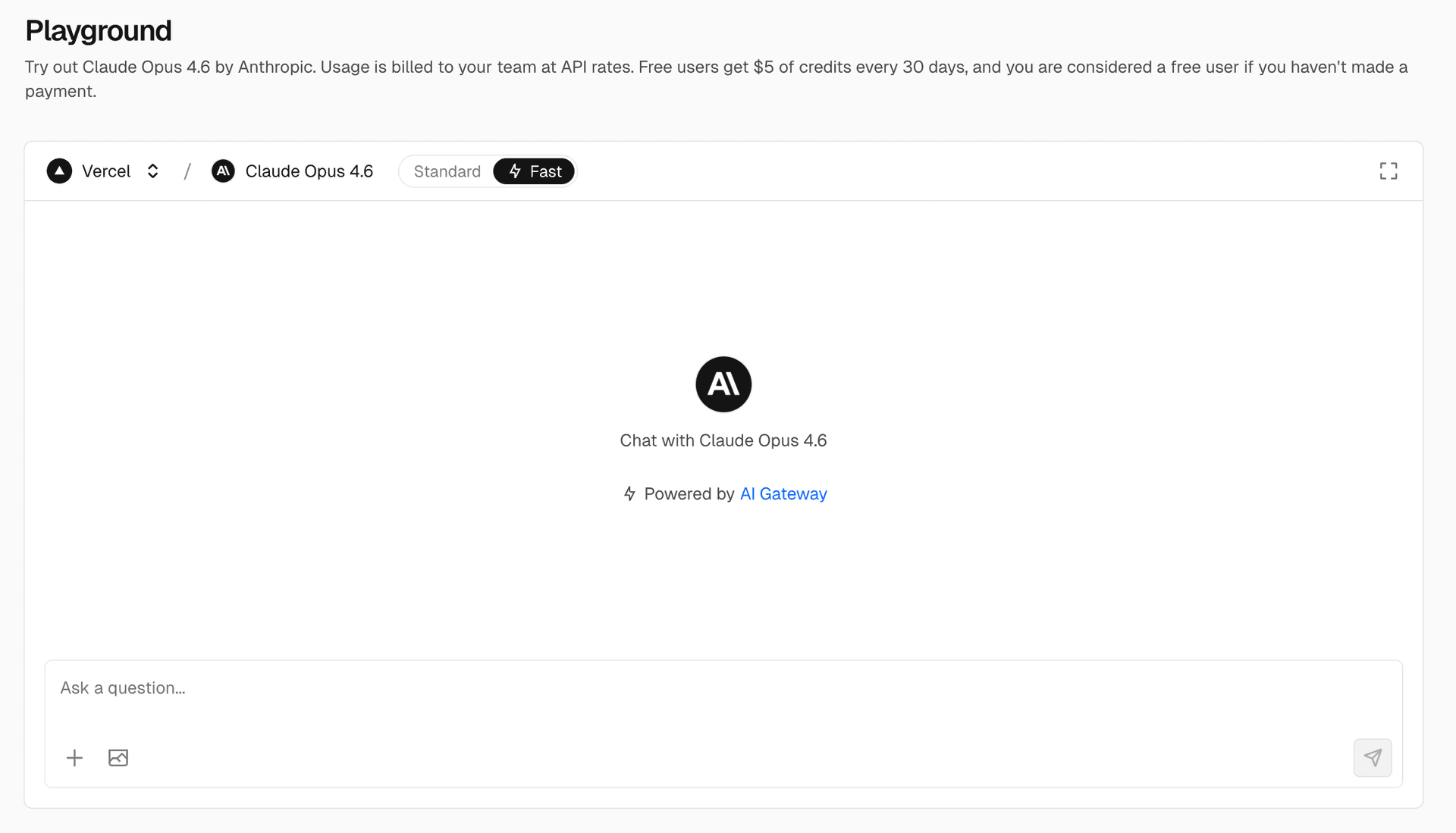Click the plus icon to add attachment
The image size is (1456, 833).
pos(74,758)
